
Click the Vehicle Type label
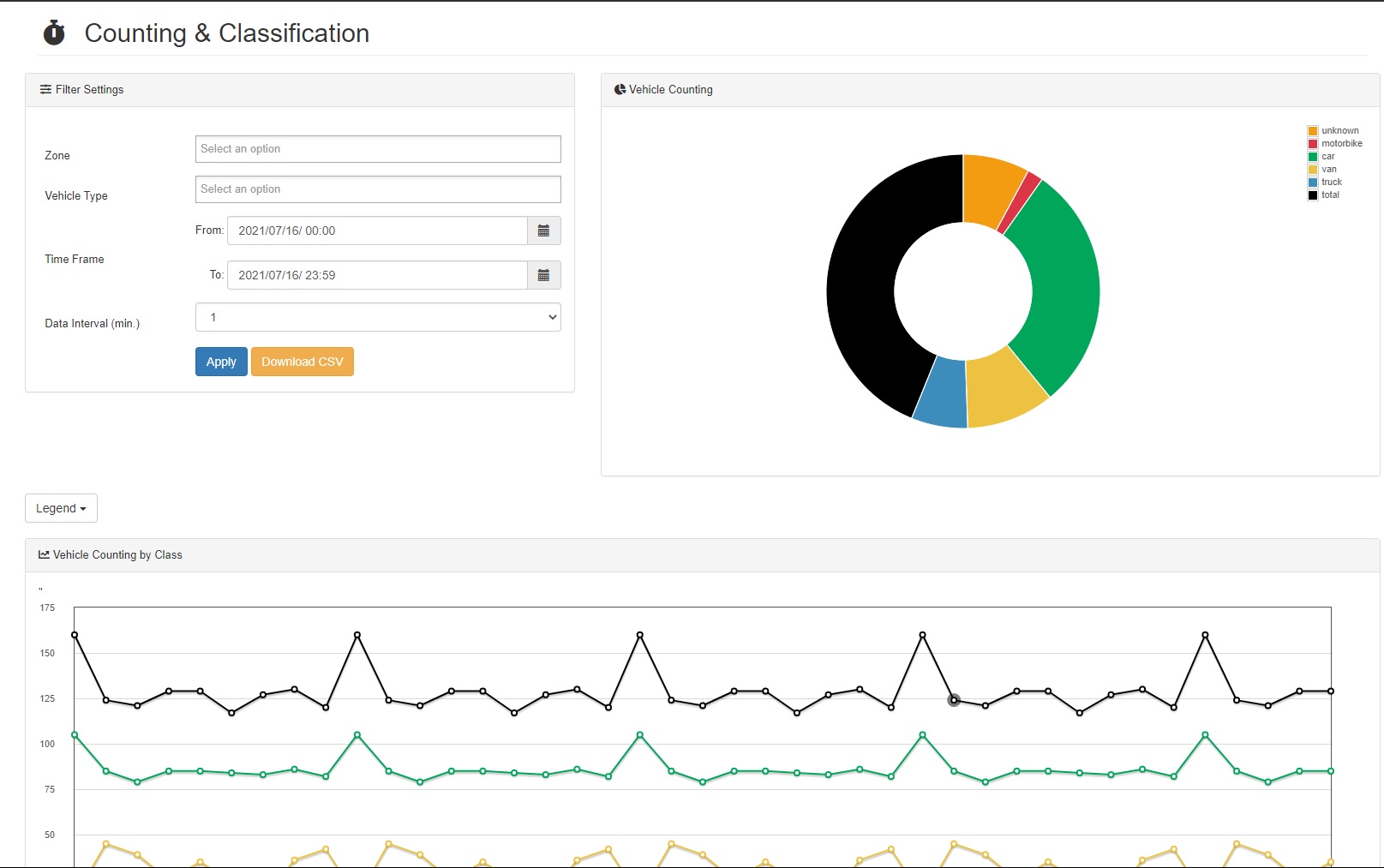[76, 195]
